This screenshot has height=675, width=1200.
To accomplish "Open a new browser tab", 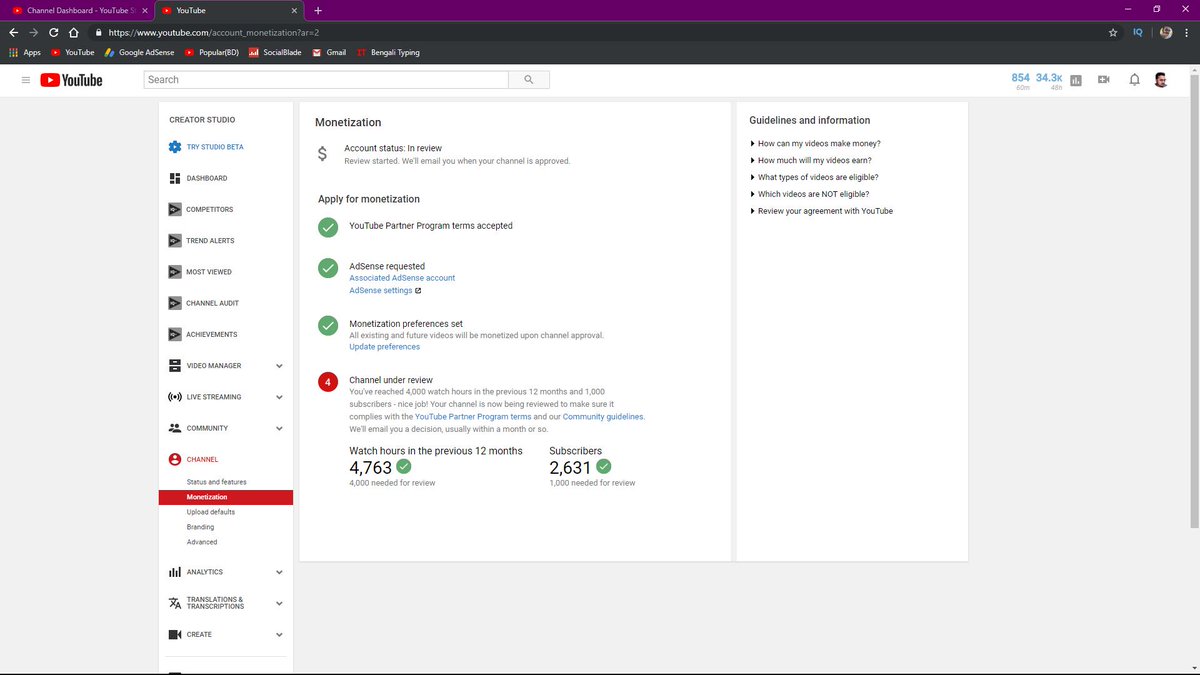I will coord(318,10).
